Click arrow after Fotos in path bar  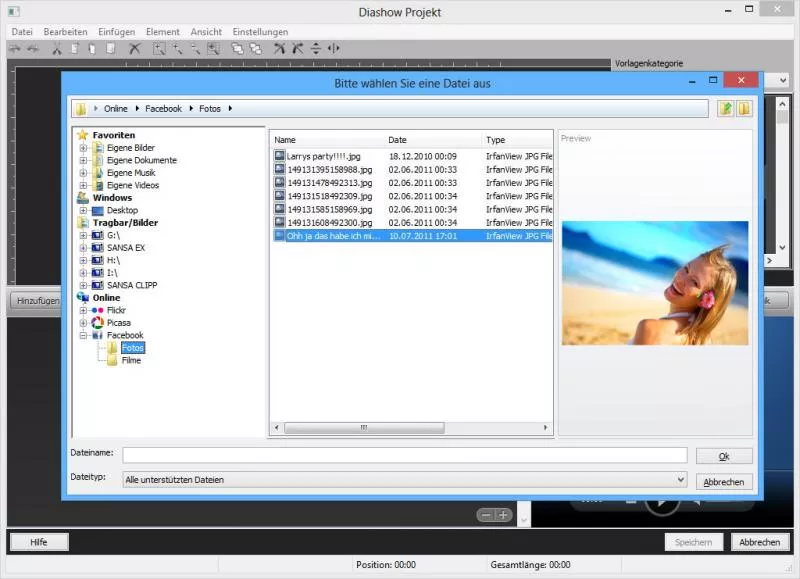tap(230, 109)
